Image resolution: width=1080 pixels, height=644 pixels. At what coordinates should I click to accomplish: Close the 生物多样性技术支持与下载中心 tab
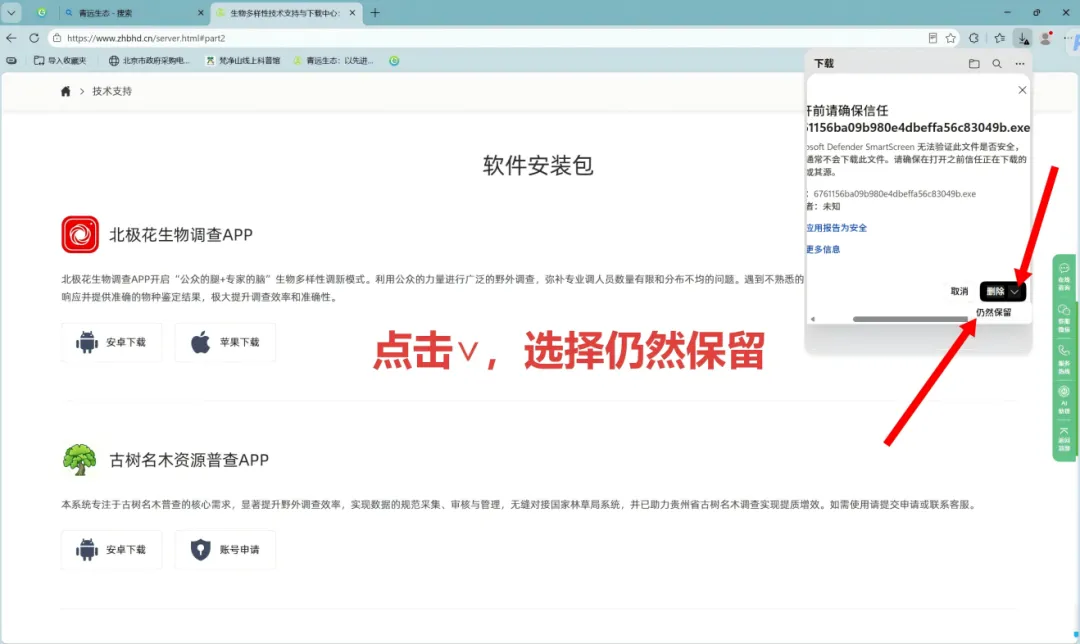(x=352, y=12)
